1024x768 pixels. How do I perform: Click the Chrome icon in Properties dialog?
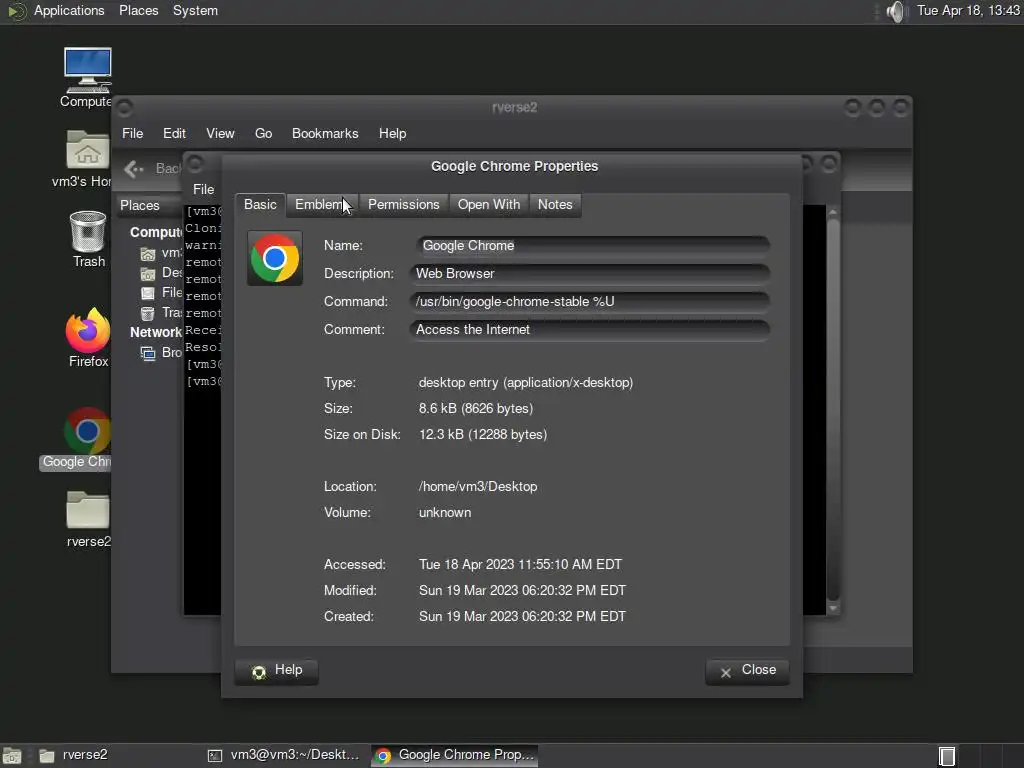coord(274,259)
